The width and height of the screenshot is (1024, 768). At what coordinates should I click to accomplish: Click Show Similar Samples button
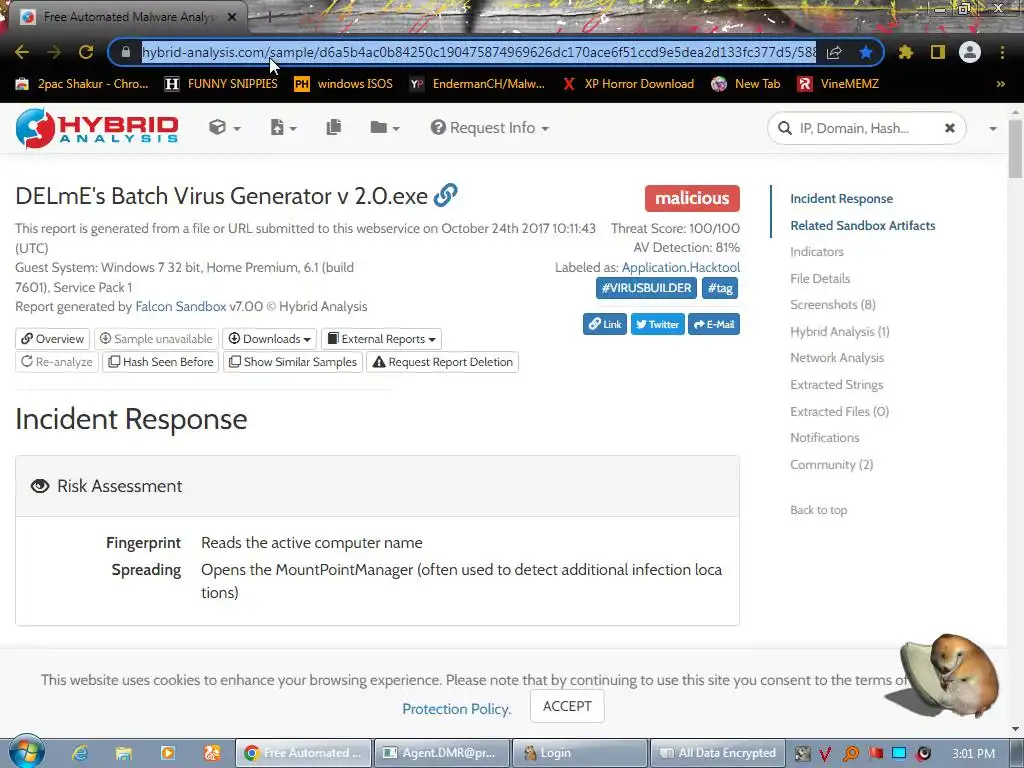pyautogui.click(x=293, y=362)
